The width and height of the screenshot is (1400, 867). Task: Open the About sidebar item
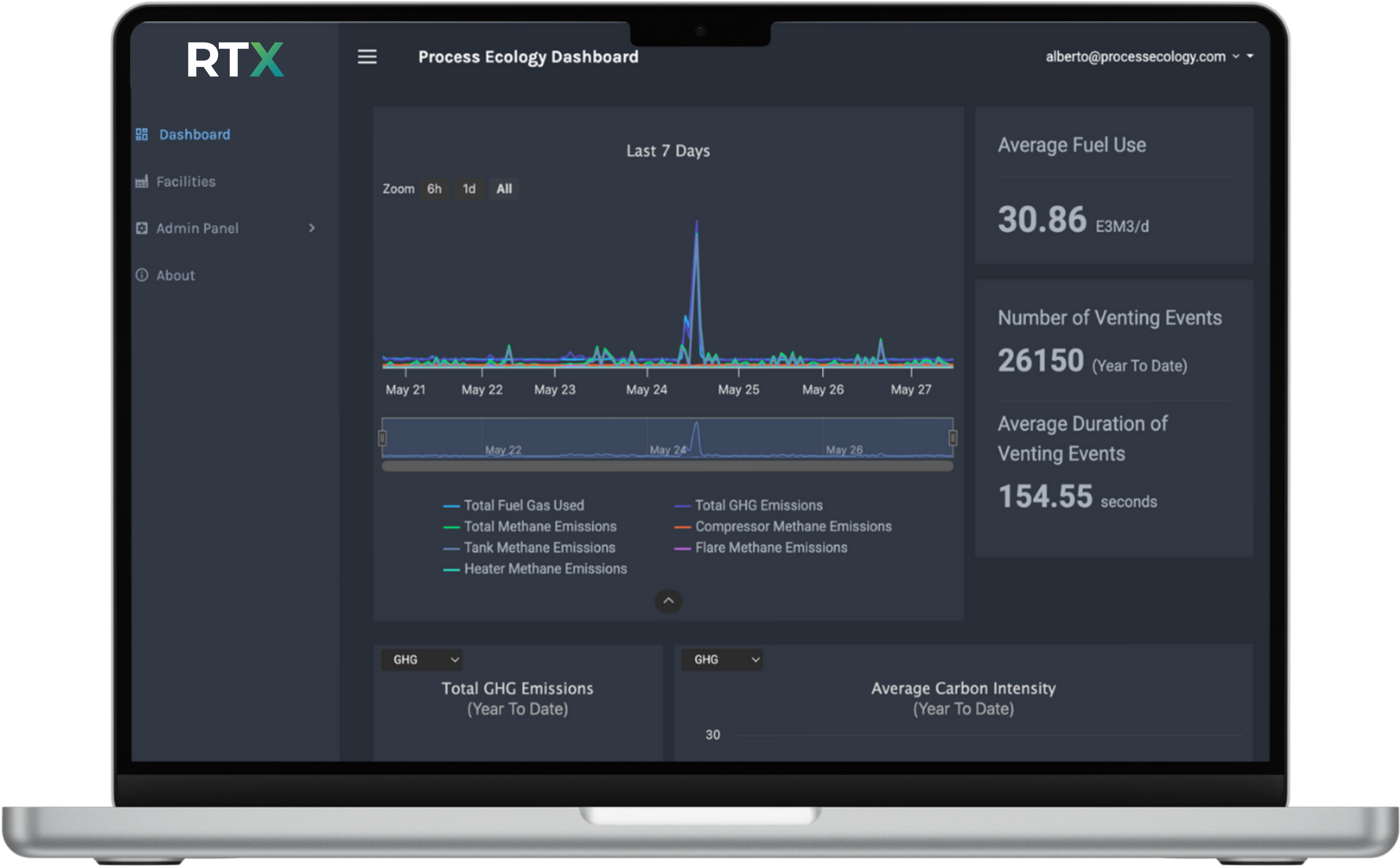[175, 276]
